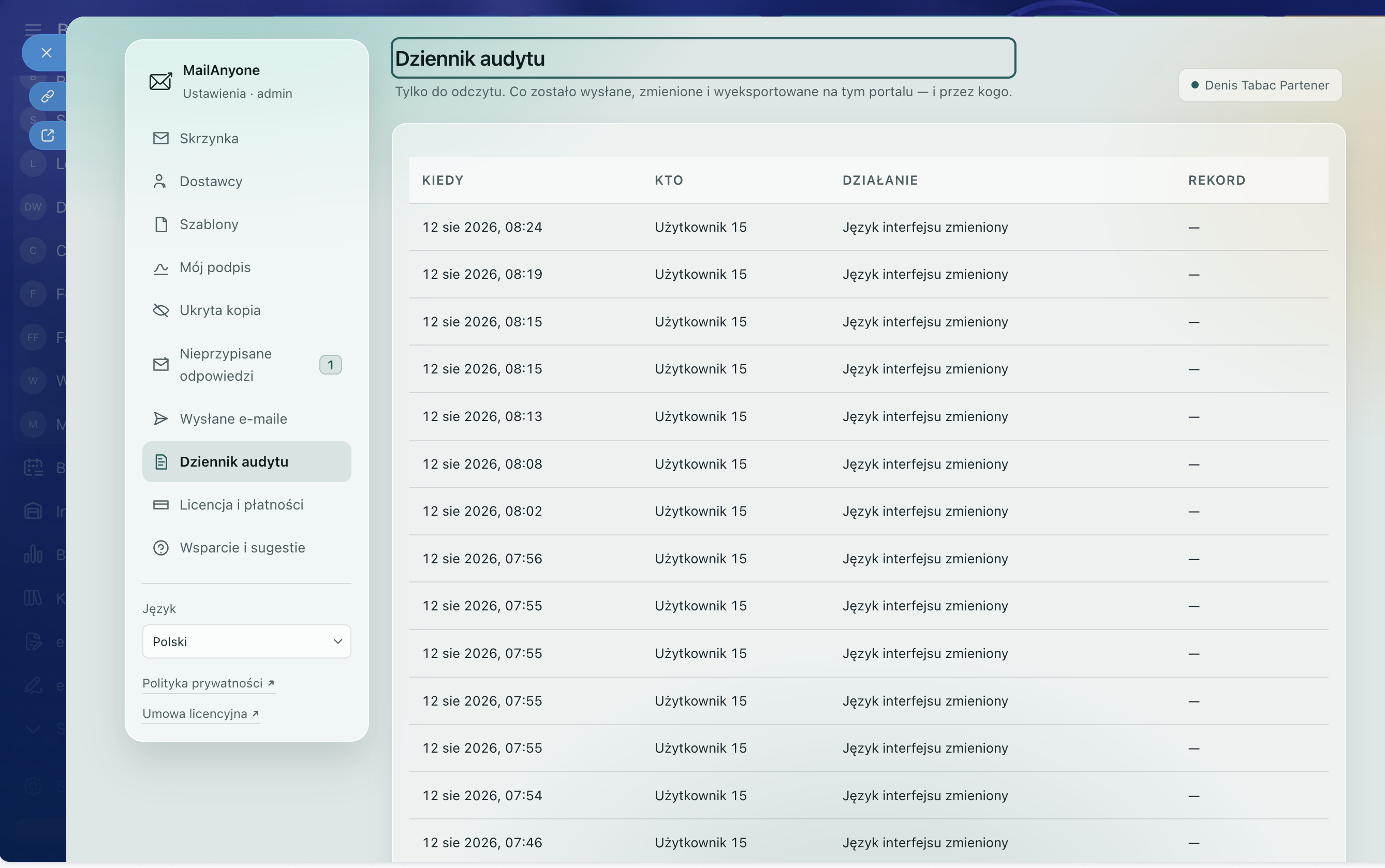This screenshot has height=868, width=1385.
Task: Open the Język dropdown showing Polski
Action: (247, 642)
